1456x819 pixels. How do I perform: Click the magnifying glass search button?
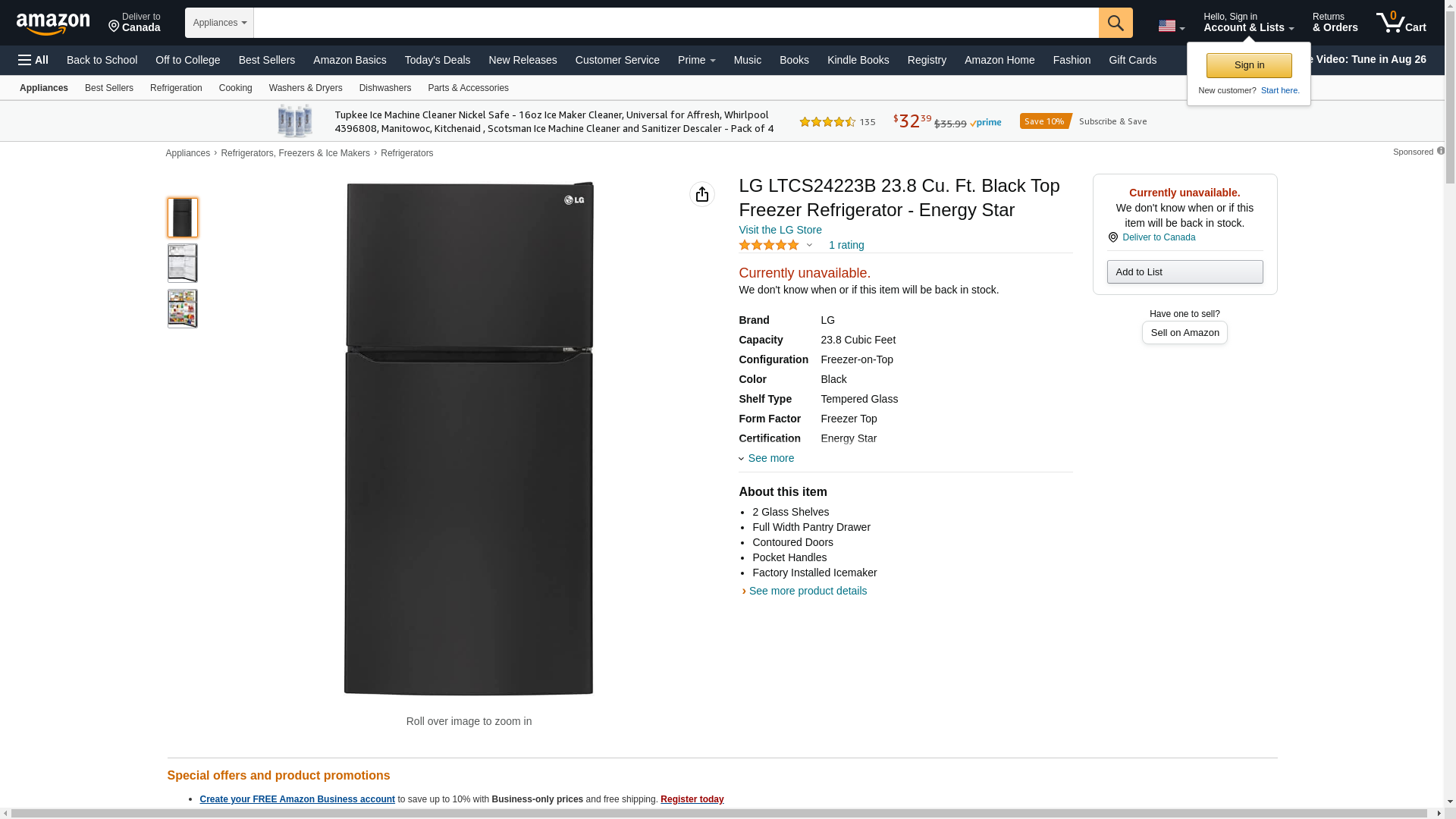[1115, 23]
